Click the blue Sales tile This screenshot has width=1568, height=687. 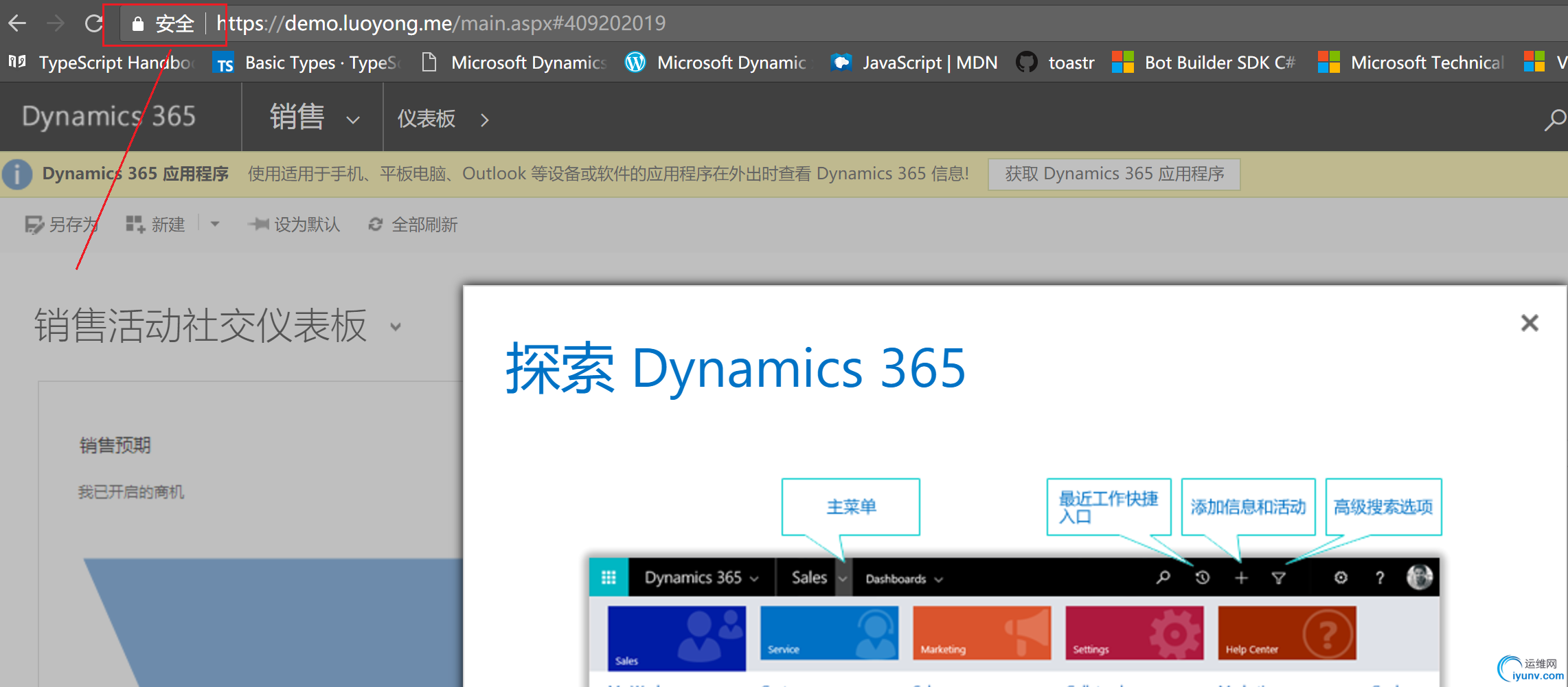pos(677,638)
